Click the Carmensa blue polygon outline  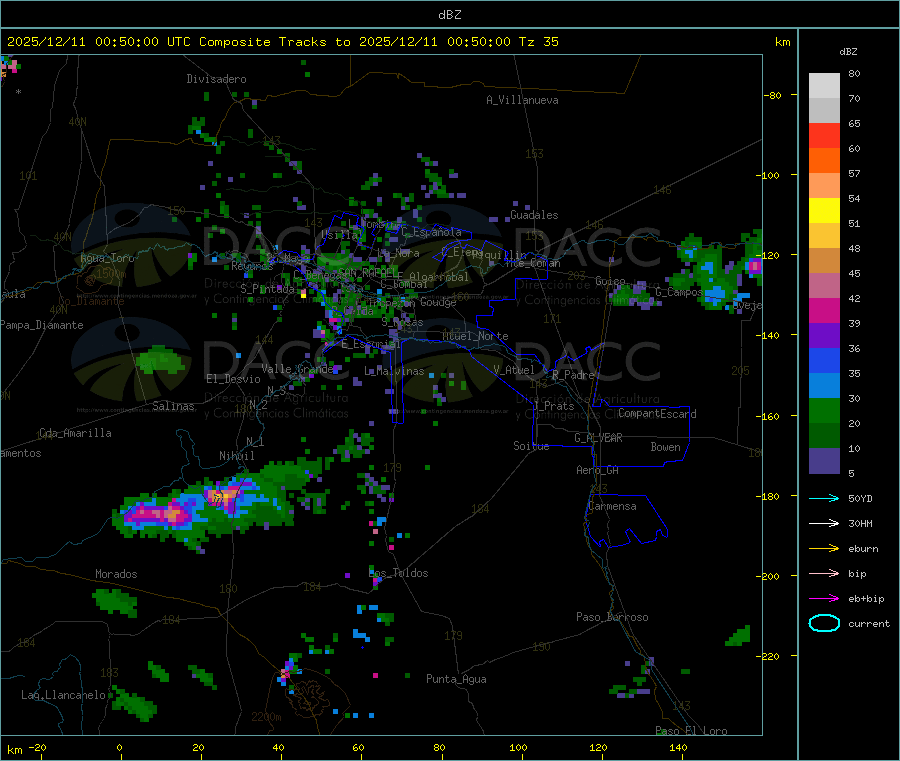point(626,521)
